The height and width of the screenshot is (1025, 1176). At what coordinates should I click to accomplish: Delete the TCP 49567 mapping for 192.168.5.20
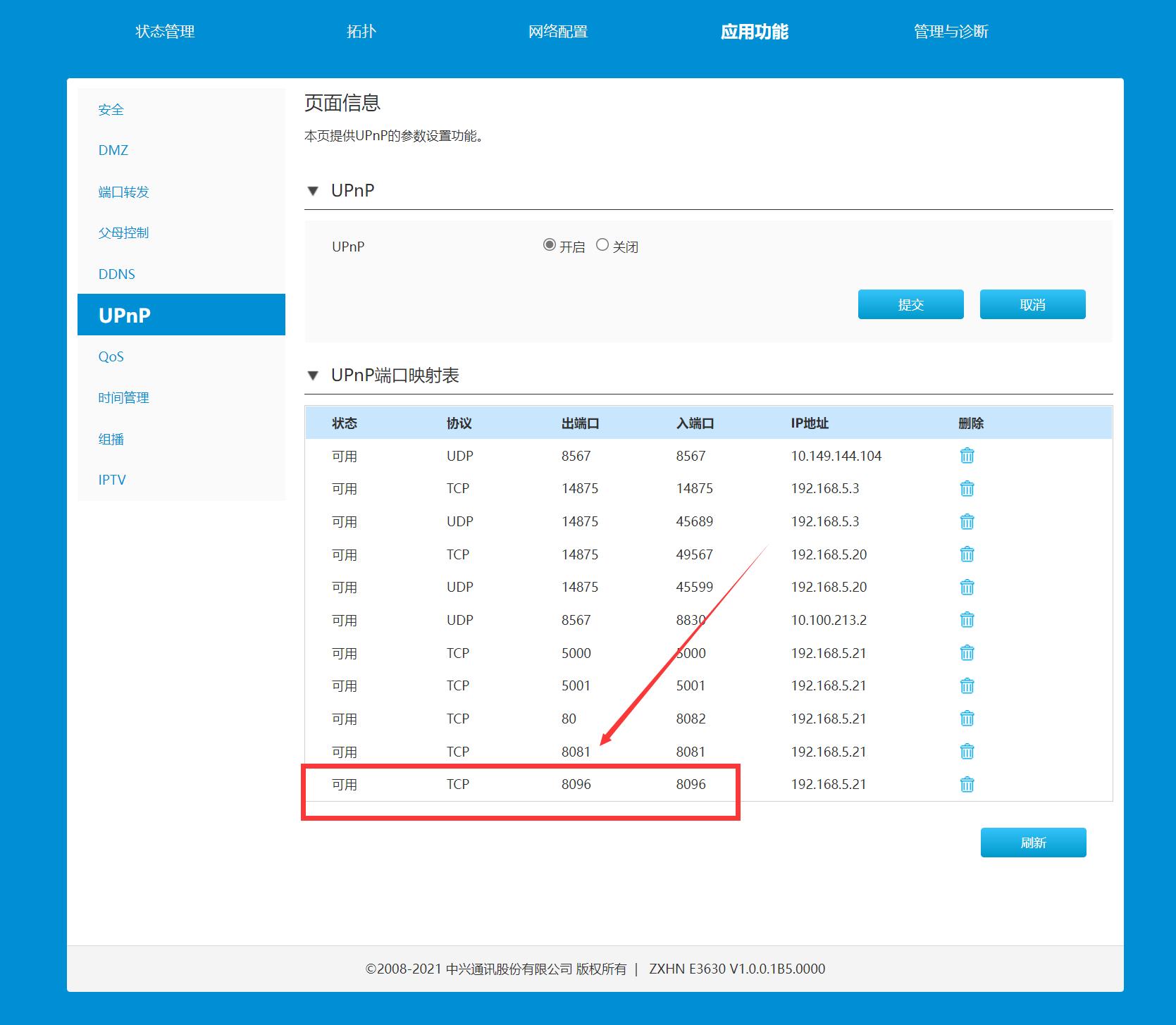967,554
